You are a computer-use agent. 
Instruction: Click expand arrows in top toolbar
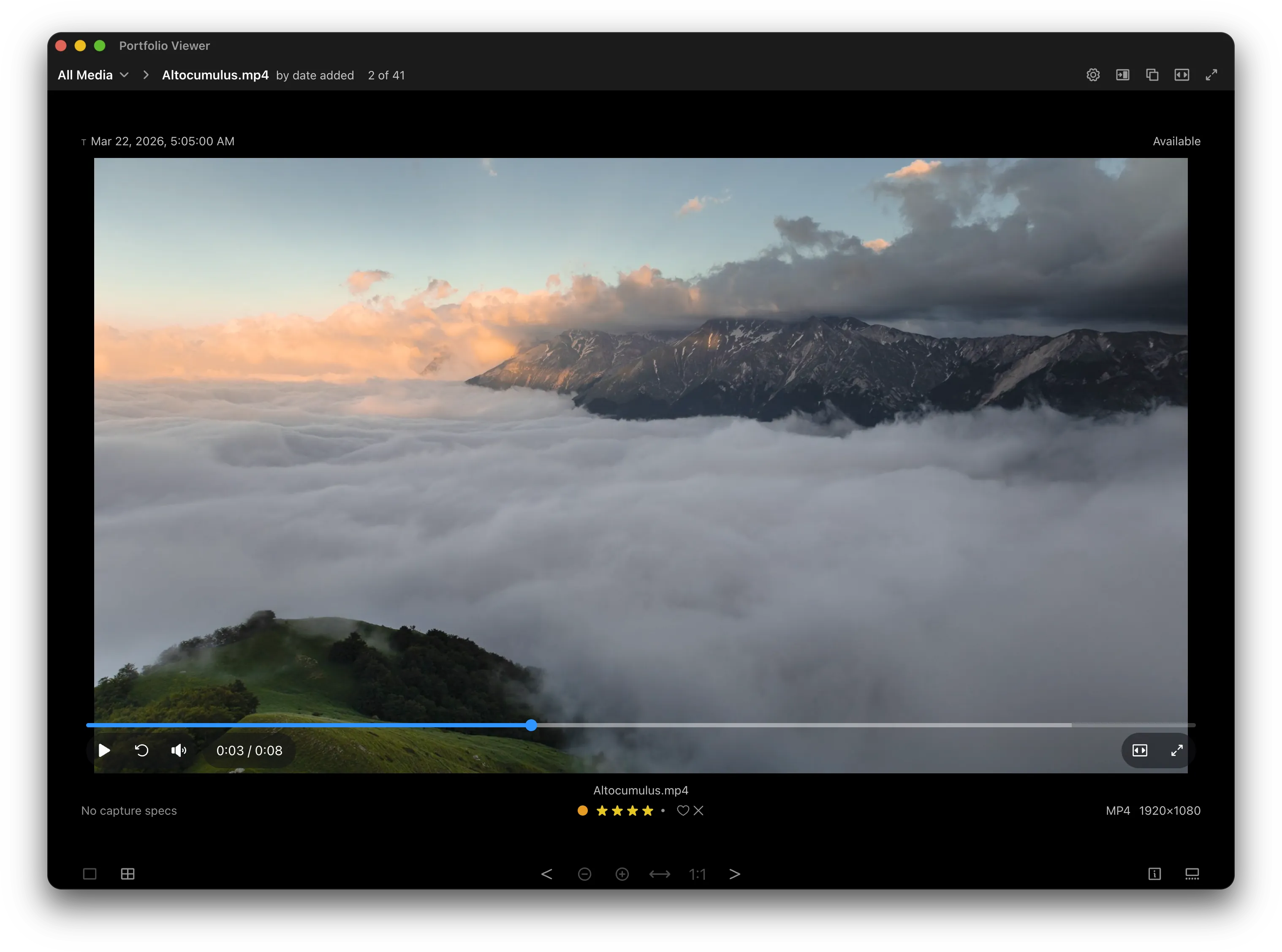[x=1211, y=75]
